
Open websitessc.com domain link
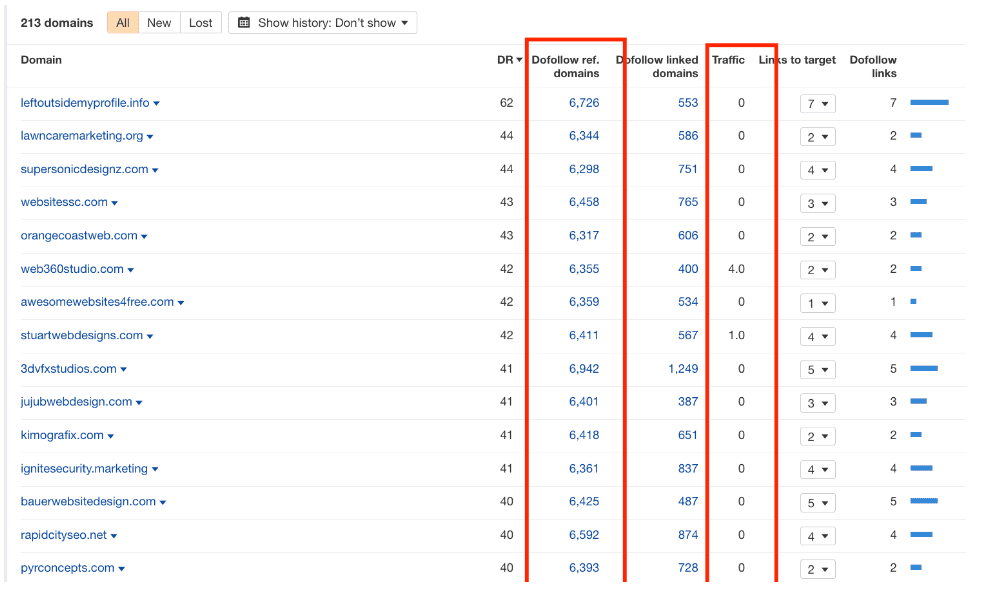point(64,202)
